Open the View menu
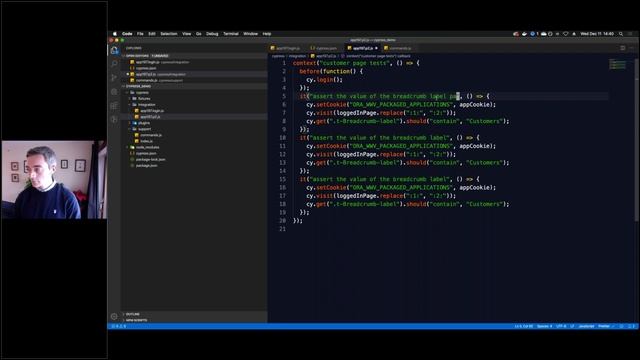This screenshot has height=360, width=640. pyautogui.click(x=187, y=34)
